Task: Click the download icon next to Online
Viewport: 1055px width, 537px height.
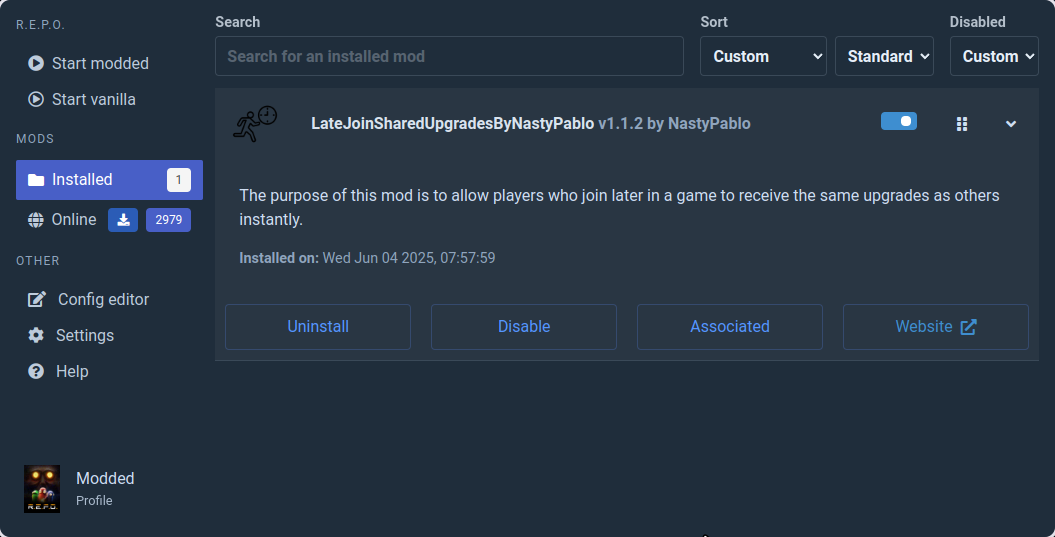Action: 123,220
